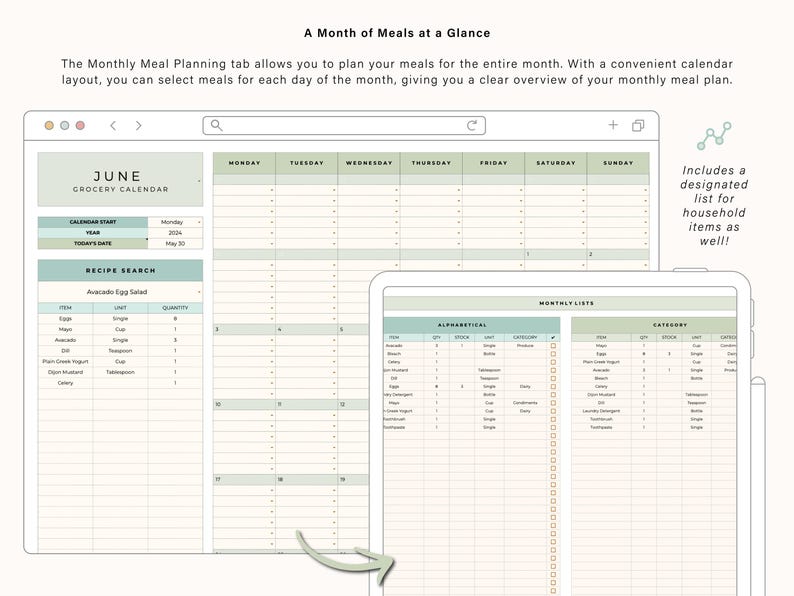This screenshot has width=794, height=596.
Task: Tick the Avocado checkbox in the Alphabetical list
Action: pos(553,346)
